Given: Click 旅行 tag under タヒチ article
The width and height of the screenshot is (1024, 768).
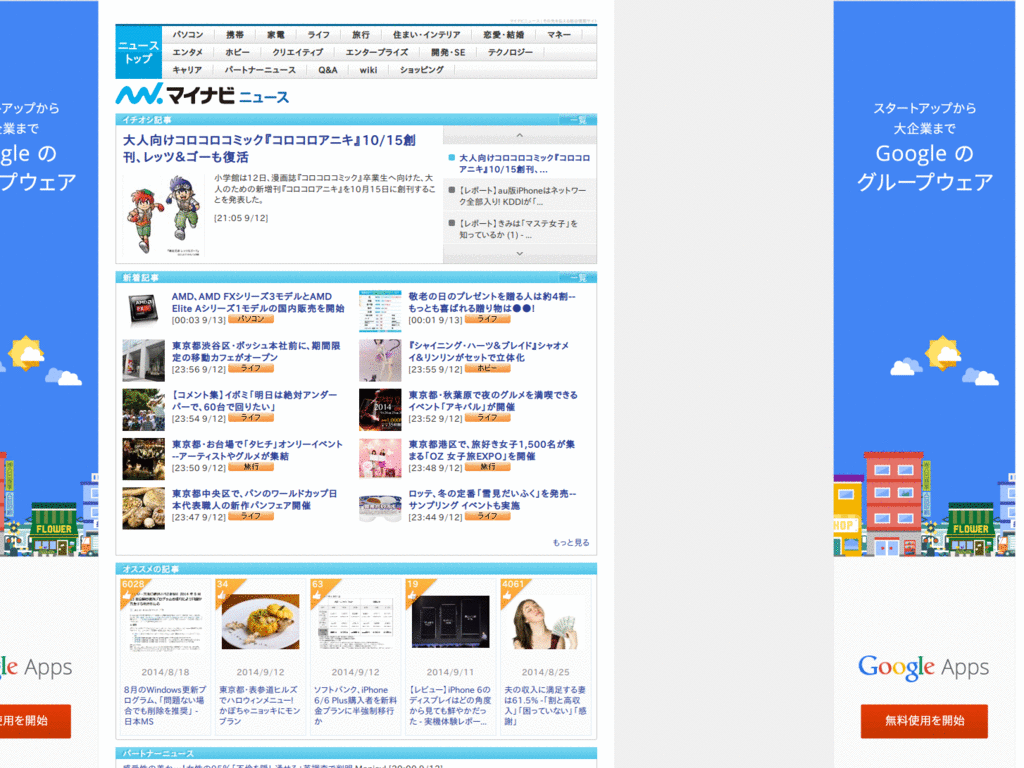Looking at the screenshot, I should 251,467.
